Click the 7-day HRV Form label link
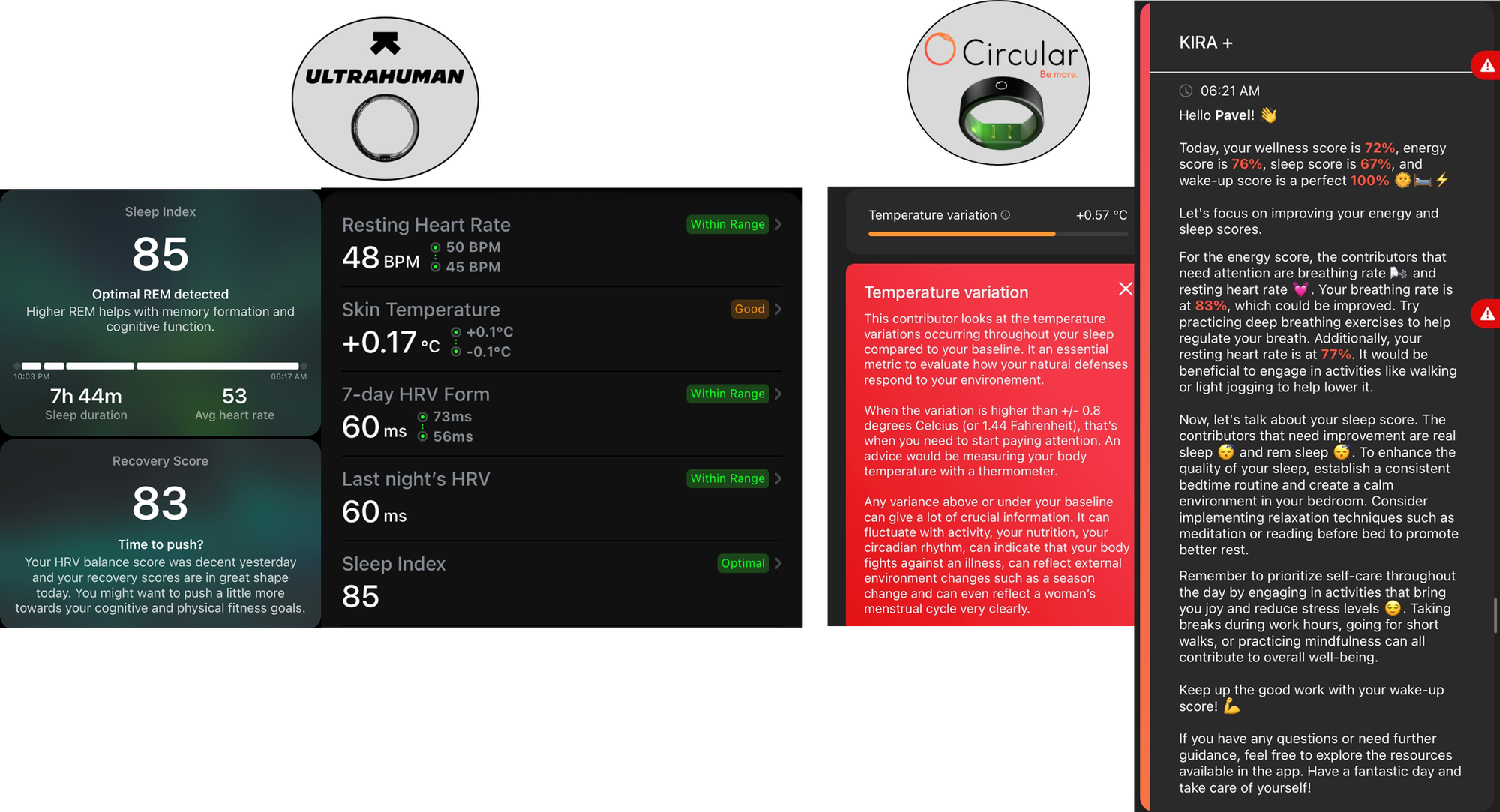The width and height of the screenshot is (1500, 812). tap(415, 393)
